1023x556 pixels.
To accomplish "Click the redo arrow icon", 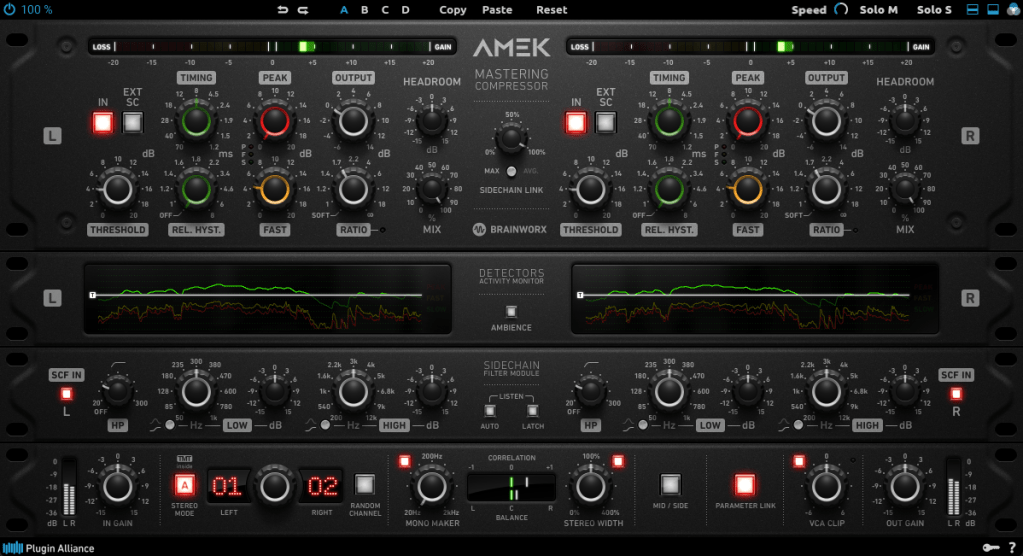I will (303, 10).
